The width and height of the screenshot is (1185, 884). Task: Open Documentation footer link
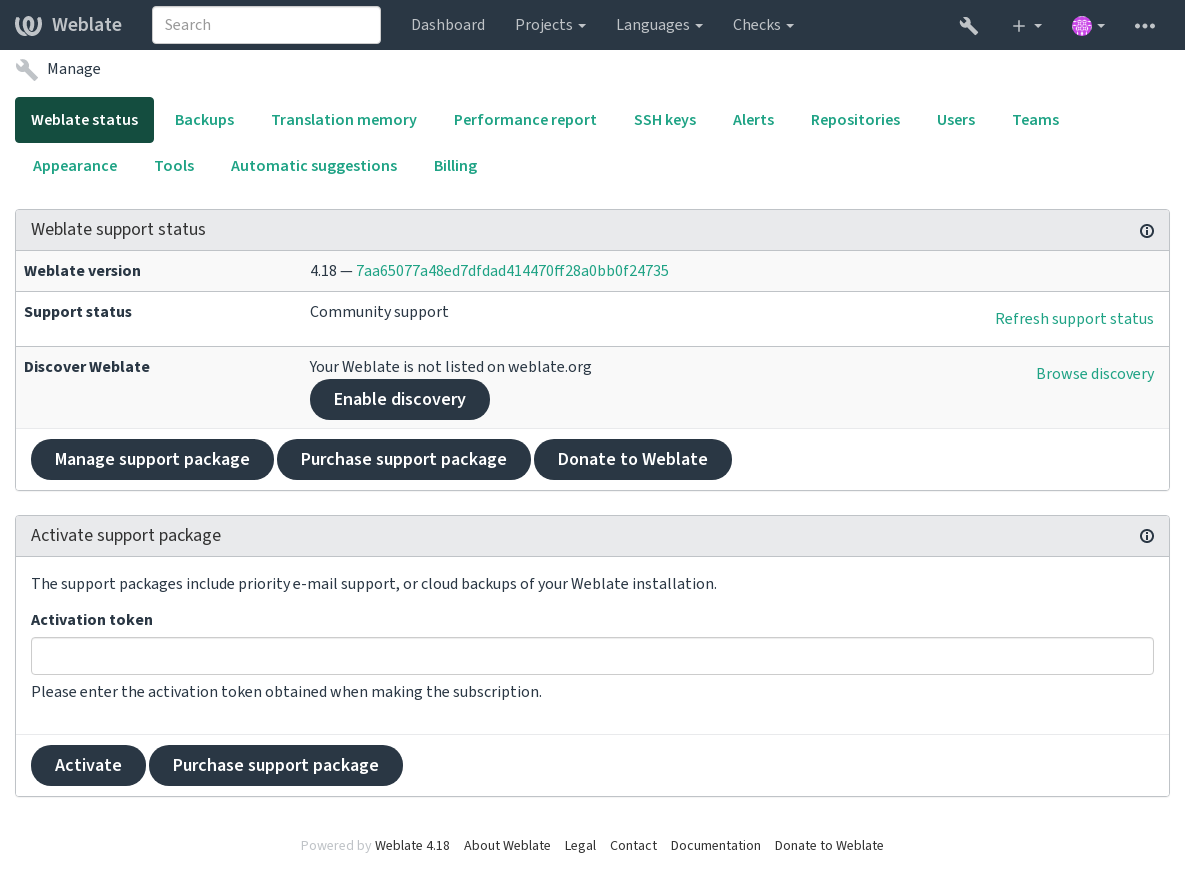[715, 845]
